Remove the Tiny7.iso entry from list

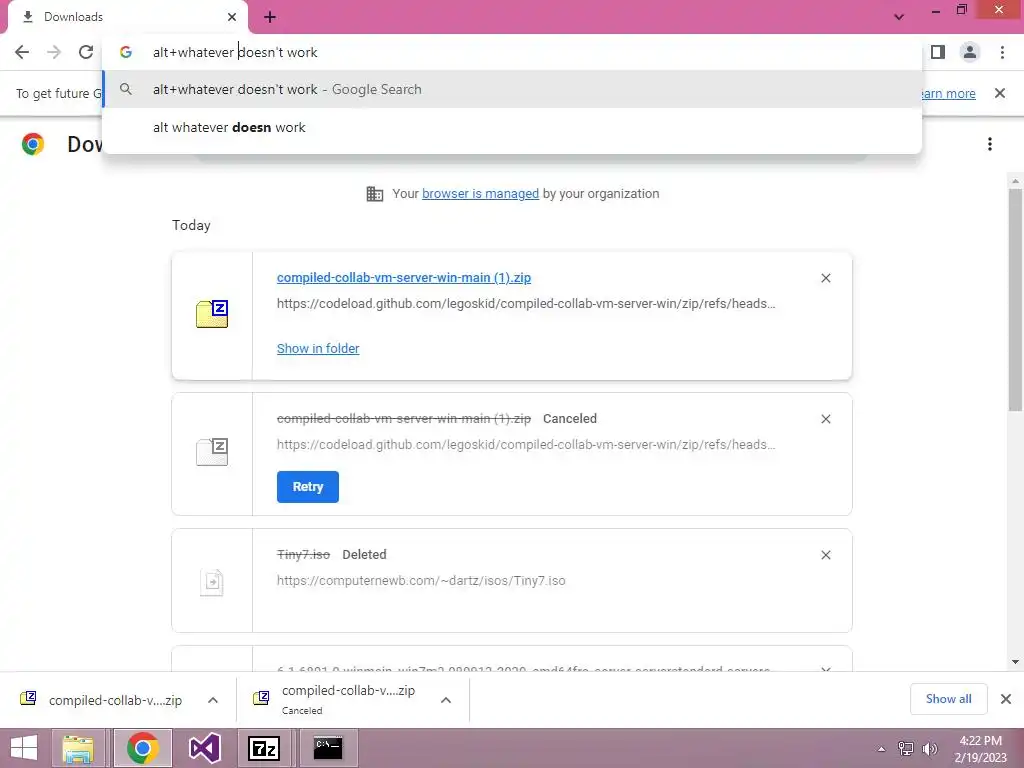(825, 555)
